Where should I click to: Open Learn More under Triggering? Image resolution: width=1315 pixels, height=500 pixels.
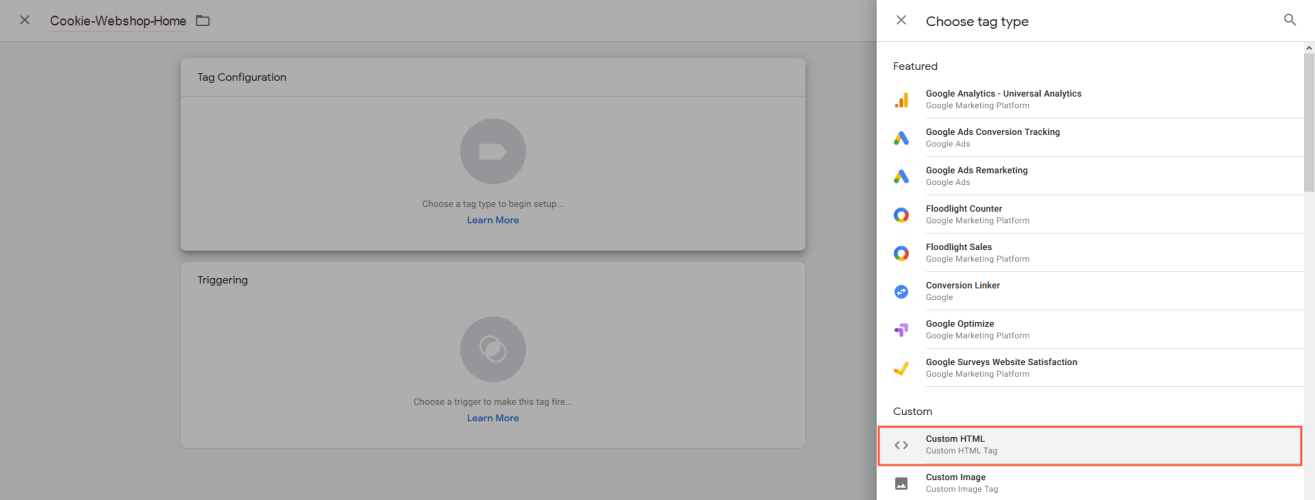point(493,418)
